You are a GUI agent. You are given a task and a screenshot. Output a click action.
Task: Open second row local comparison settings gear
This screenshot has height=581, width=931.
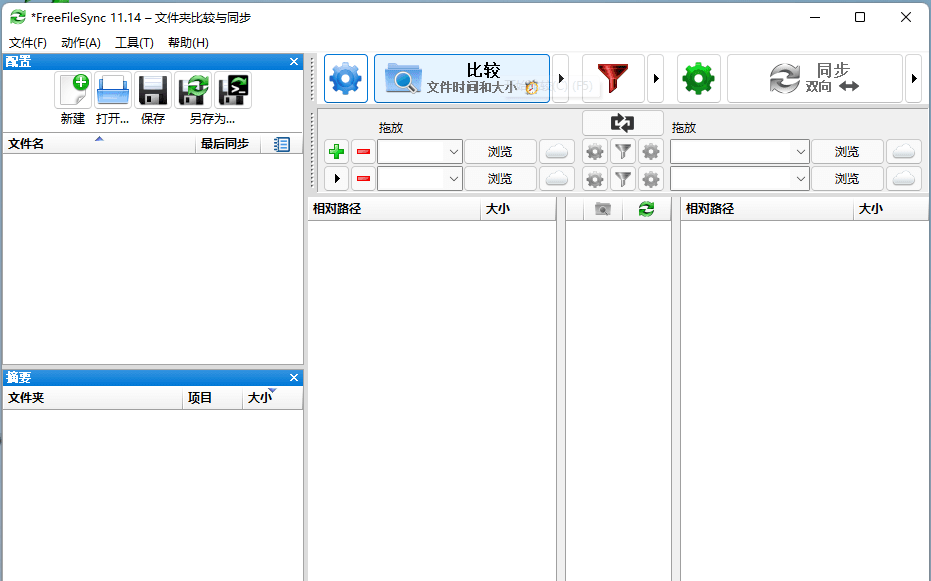(x=595, y=179)
